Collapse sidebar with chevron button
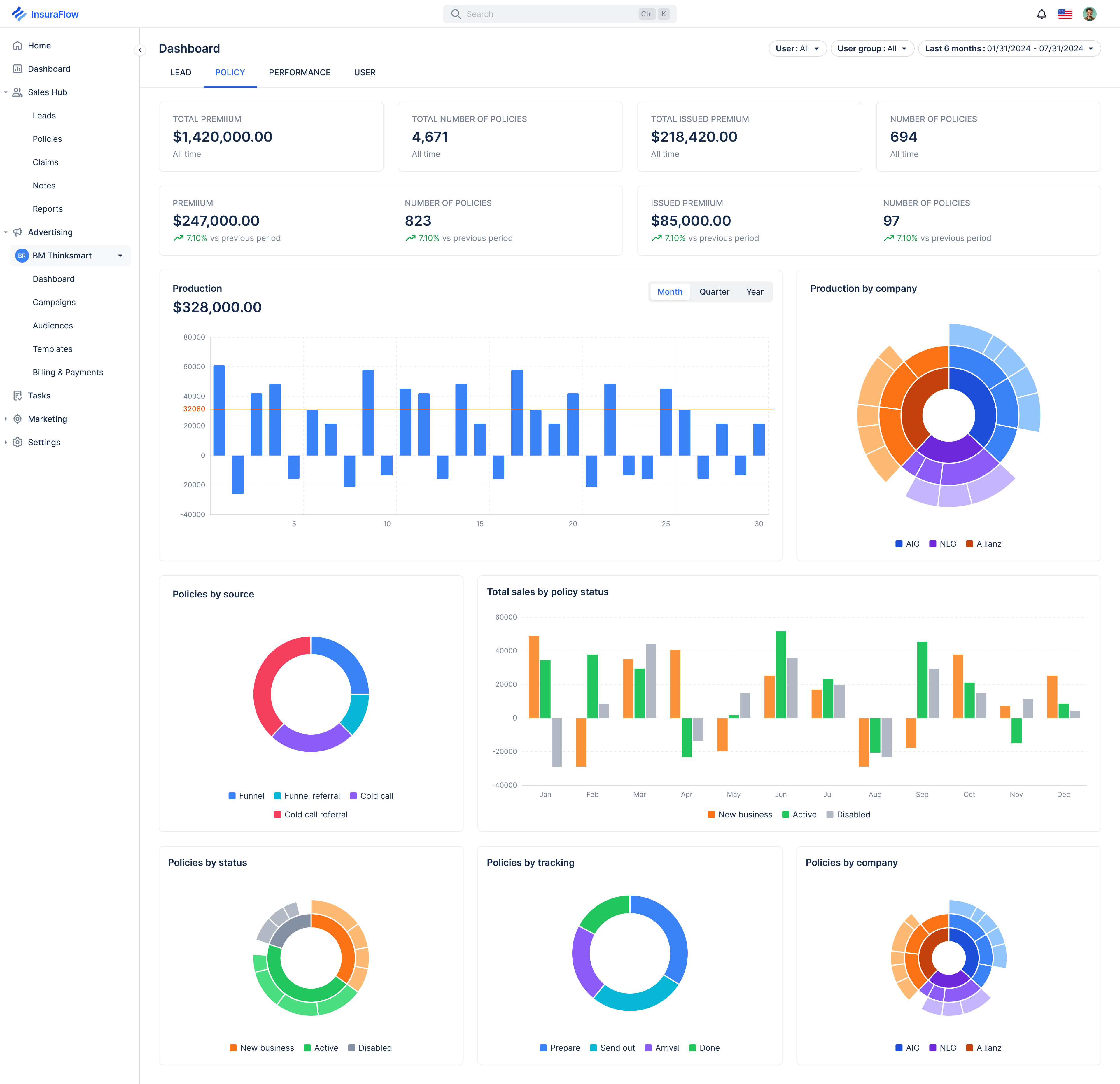1120x1084 pixels. tap(140, 50)
